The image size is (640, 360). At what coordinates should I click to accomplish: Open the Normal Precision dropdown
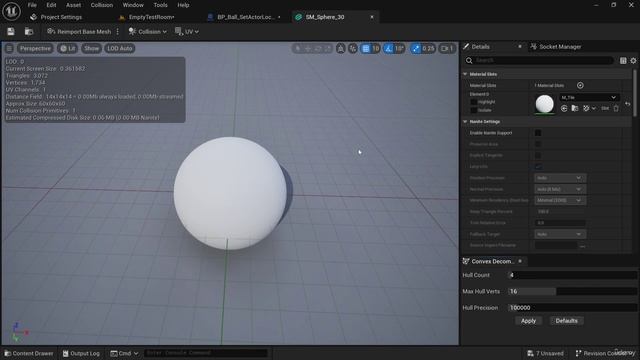560,189
